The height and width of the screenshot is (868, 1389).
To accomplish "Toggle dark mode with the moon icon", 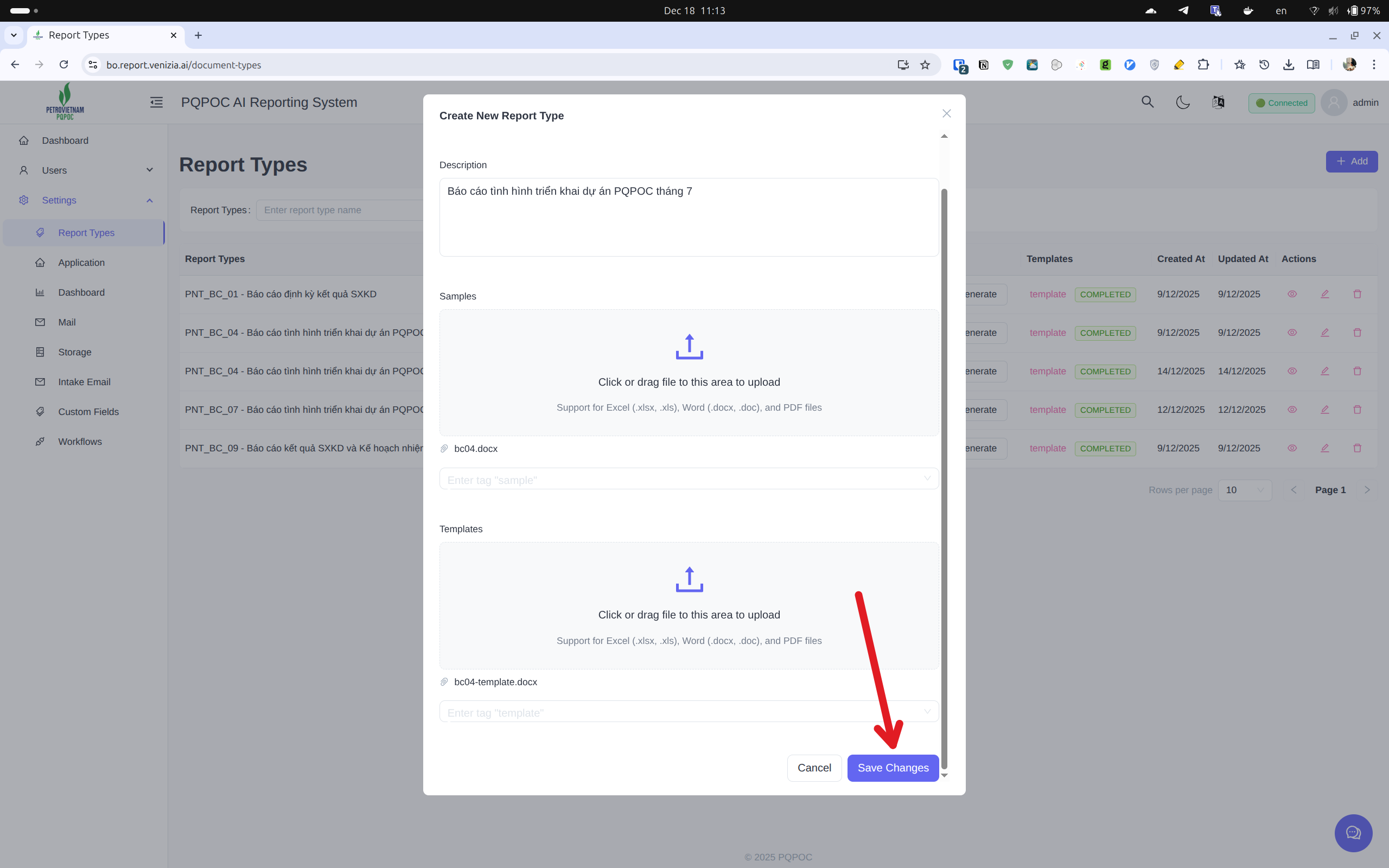I will (1182, 101).
